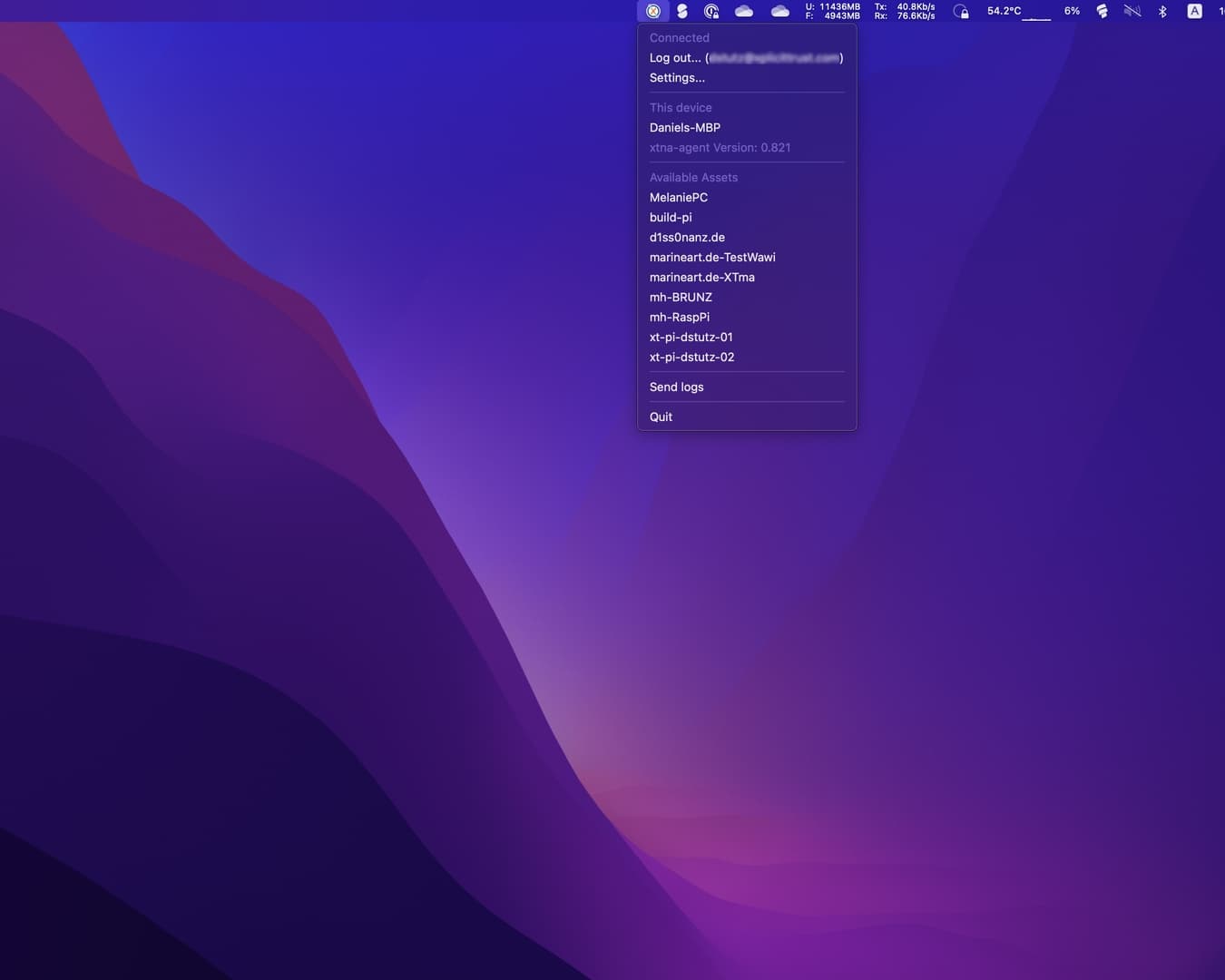Screen dimensions: 1225x980
Task: Click the Available Assets header
Action: 693,177
